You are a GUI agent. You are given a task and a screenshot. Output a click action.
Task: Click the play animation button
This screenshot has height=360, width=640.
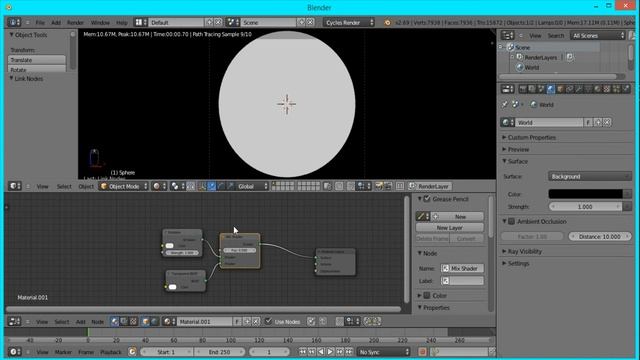click(x=330, y=352)
